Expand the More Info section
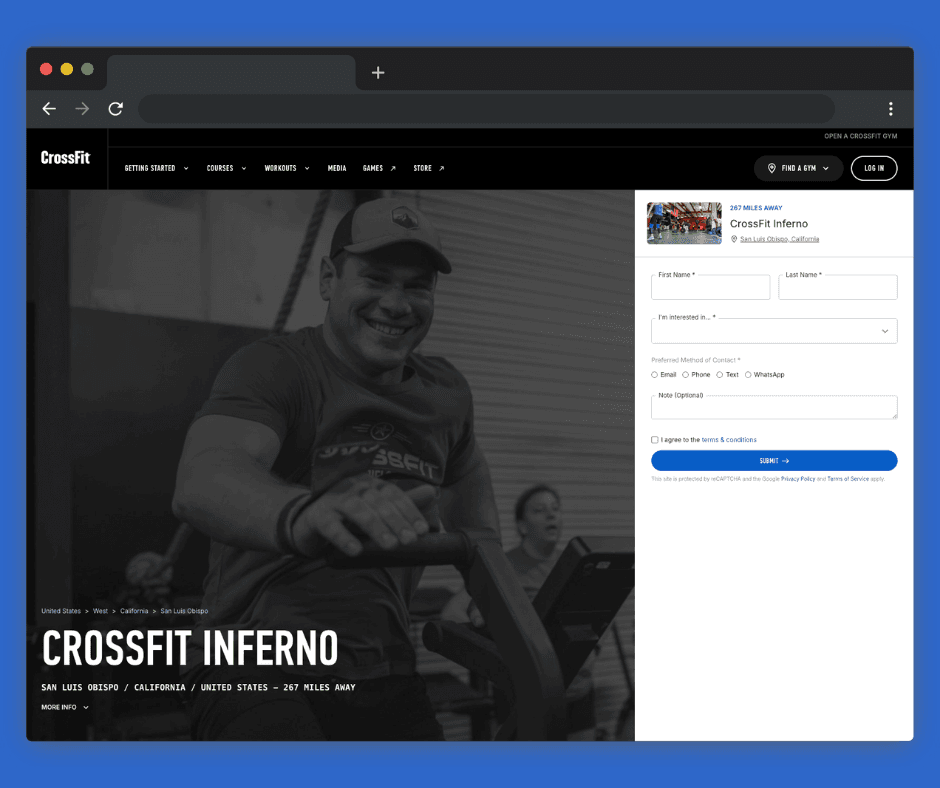The image size is (940, 788). tap(65, 707)
